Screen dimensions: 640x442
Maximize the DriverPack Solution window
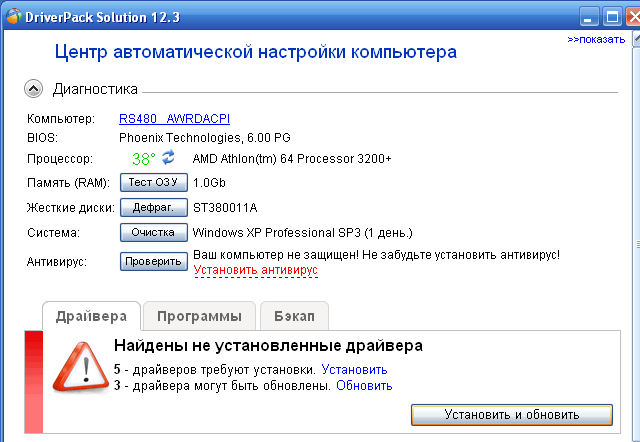[x=612, y=18]
